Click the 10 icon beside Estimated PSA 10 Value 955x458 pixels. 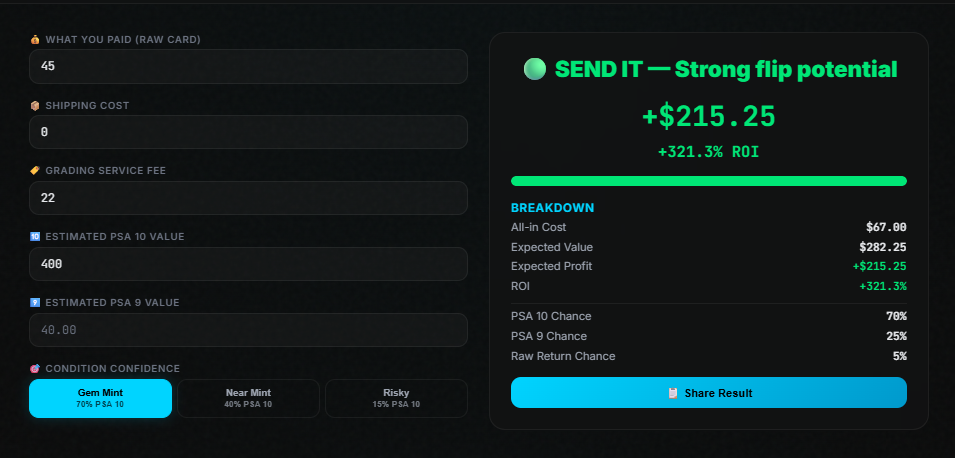(35, 237)
